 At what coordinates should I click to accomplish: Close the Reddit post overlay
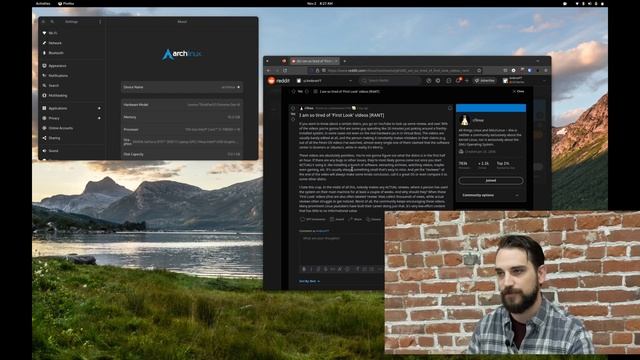[x=518, y=91]
